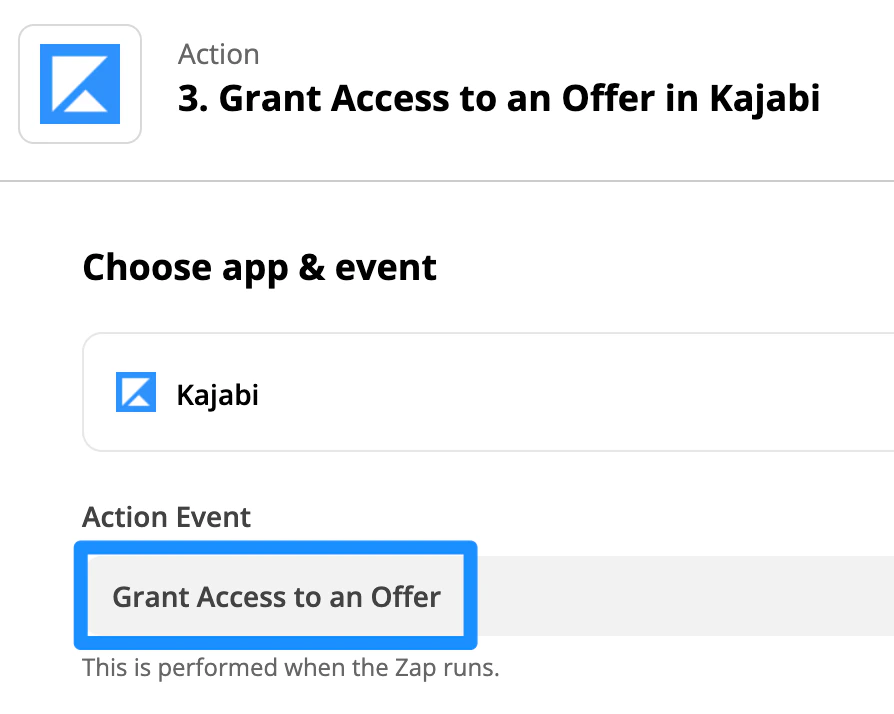Select the Kajabi icon inside the app selector
The width and height of the screenshot is (894, 714).
[136, 392]
